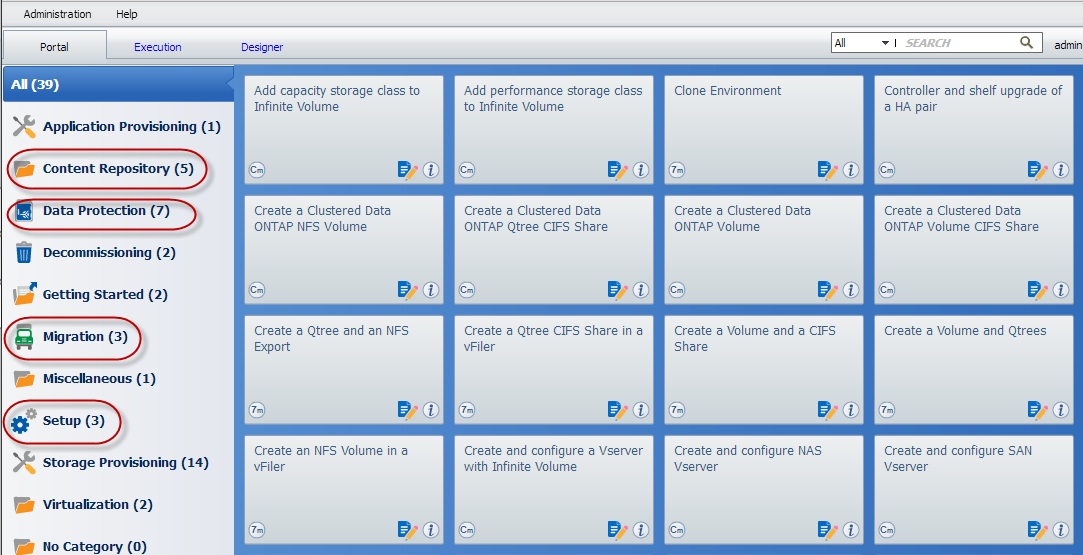1083x555 pixels.
Task: Click the Miscellaneous folder icon
Action: tap(24, 379)
